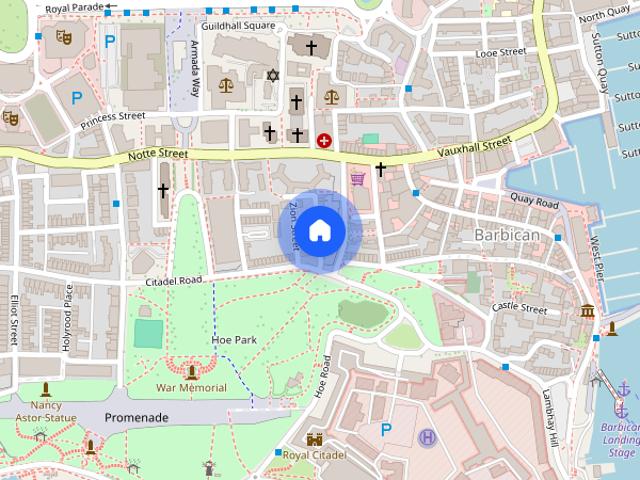This screenshot has height=480, width=640.
Task: Click the North Quay label
Action: 604,15
